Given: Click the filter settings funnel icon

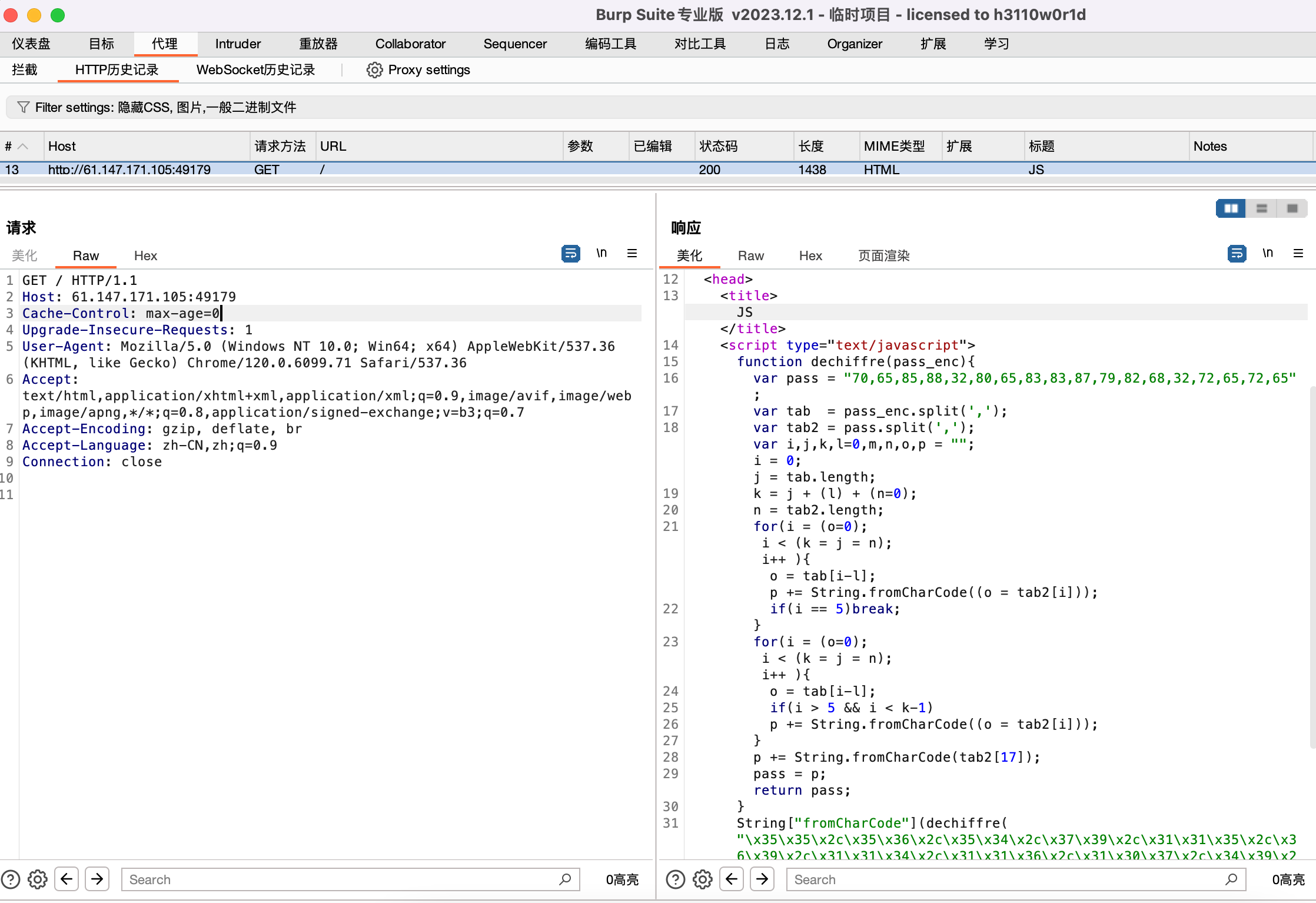Looking at the screenshot, I should coord(24,107).
